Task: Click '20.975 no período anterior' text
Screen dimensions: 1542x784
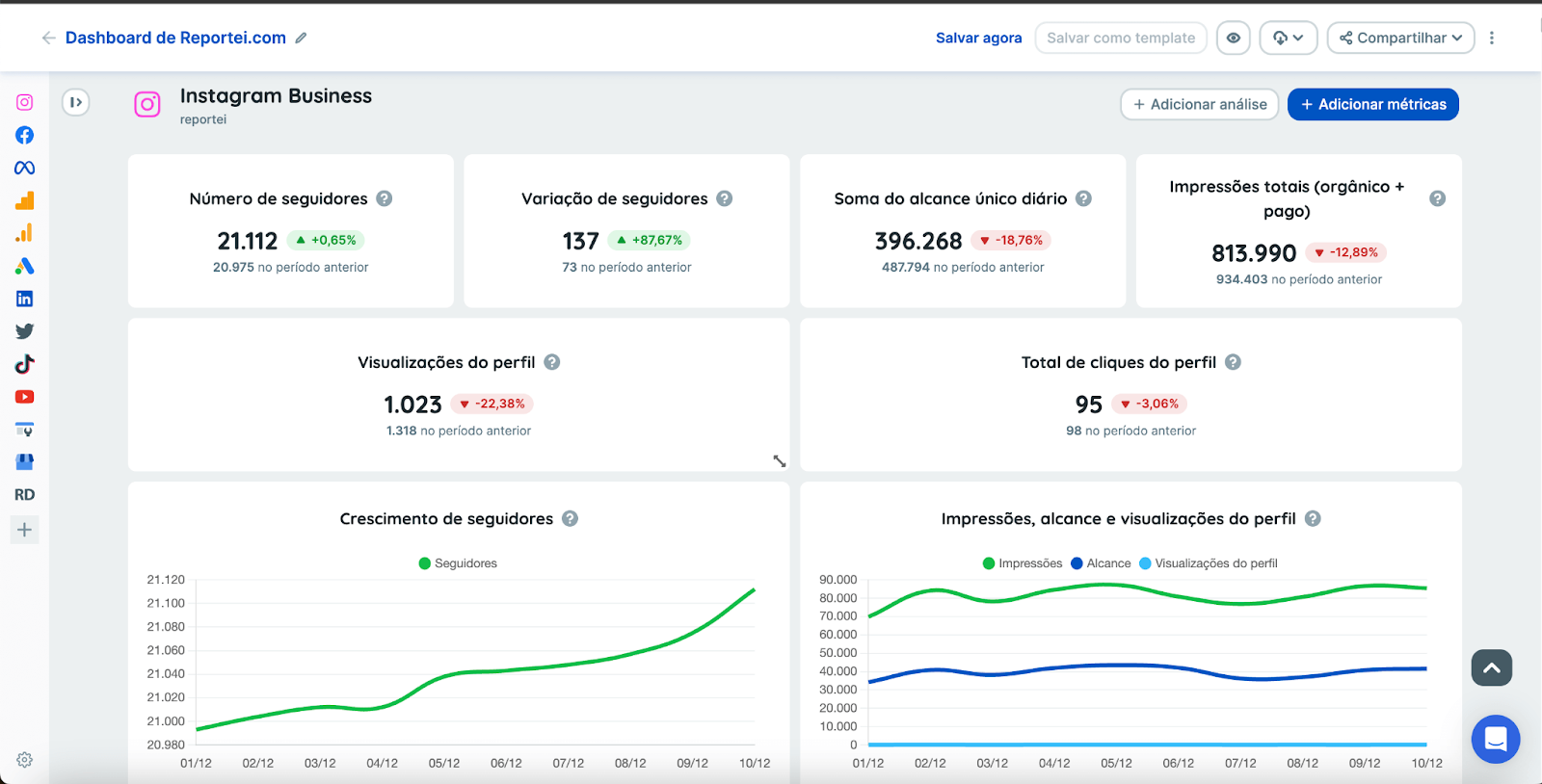Action: point(291,267)
